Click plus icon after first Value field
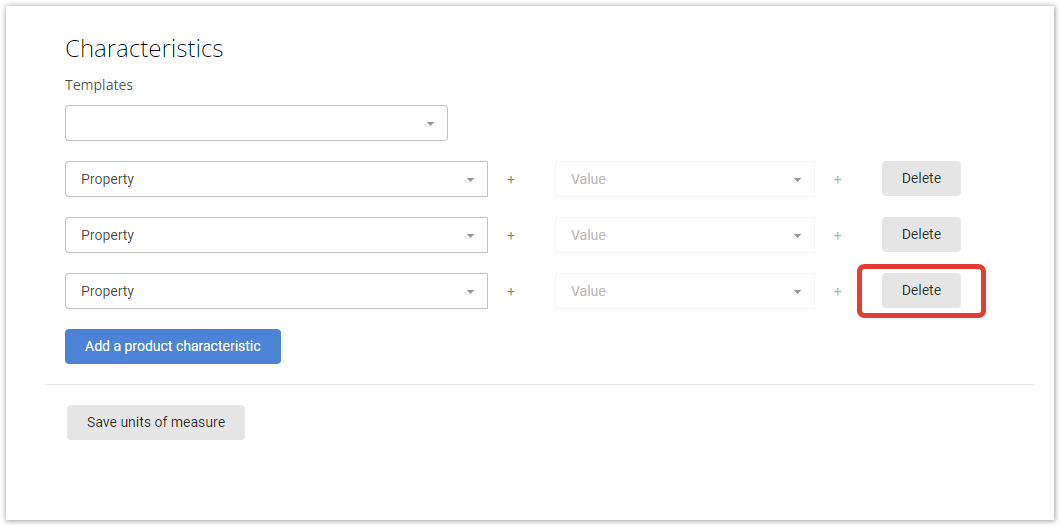This screenshot has height=526, width=1060. (x=838, y=180)
